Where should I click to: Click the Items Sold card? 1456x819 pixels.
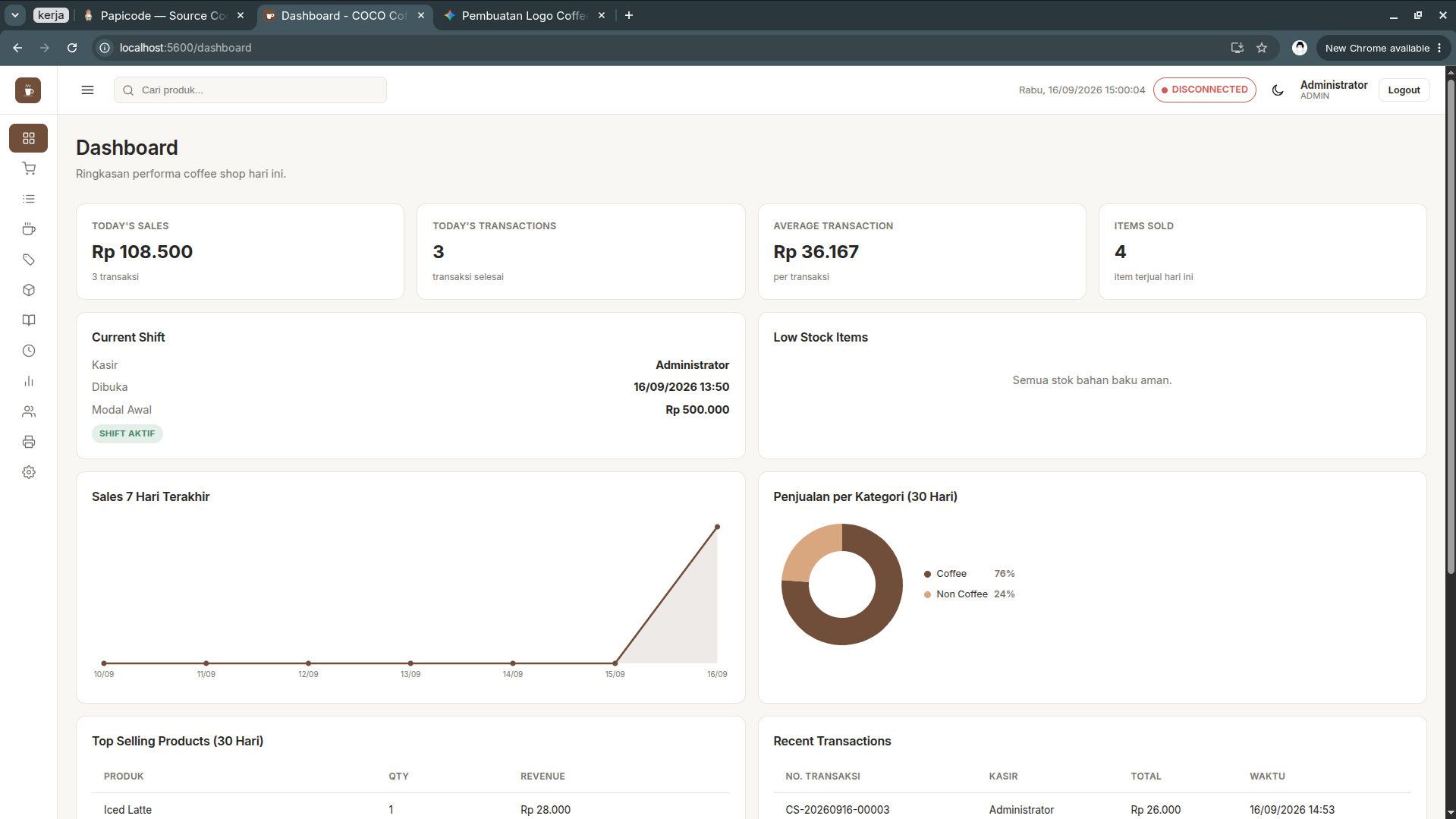click(1262, 251)
